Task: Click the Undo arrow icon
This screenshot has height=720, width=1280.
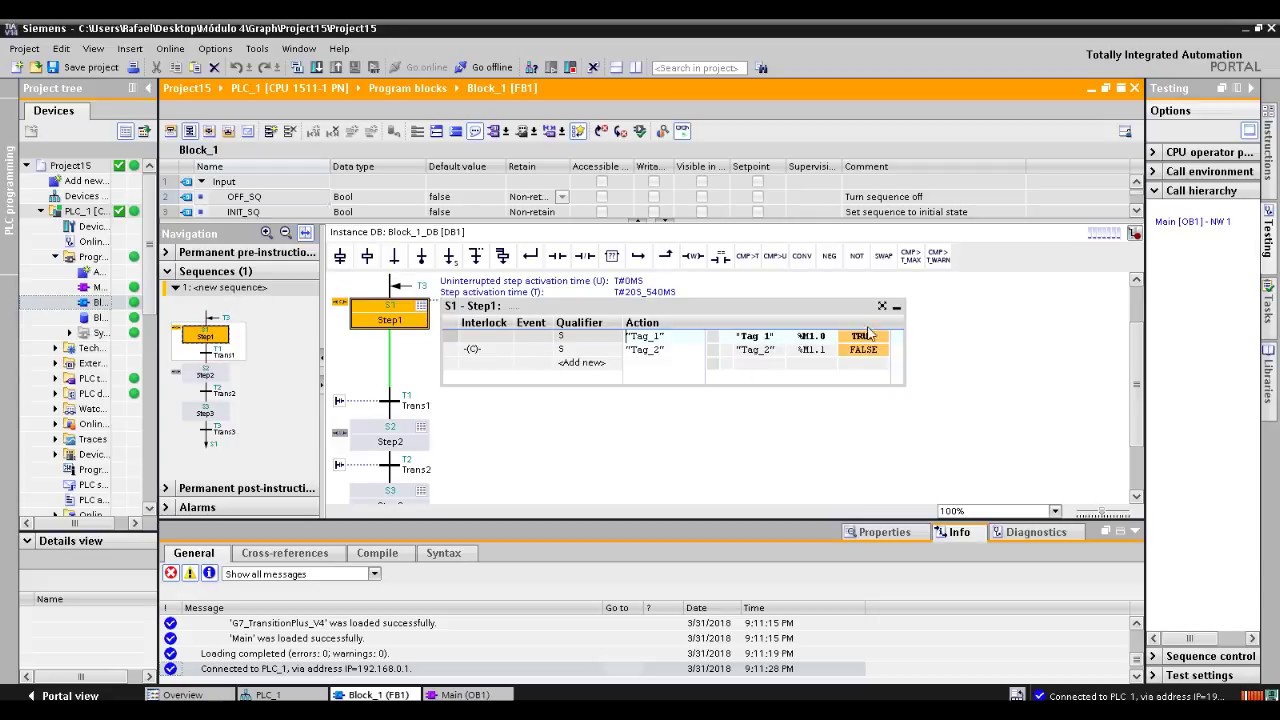Action: (236, 67)
